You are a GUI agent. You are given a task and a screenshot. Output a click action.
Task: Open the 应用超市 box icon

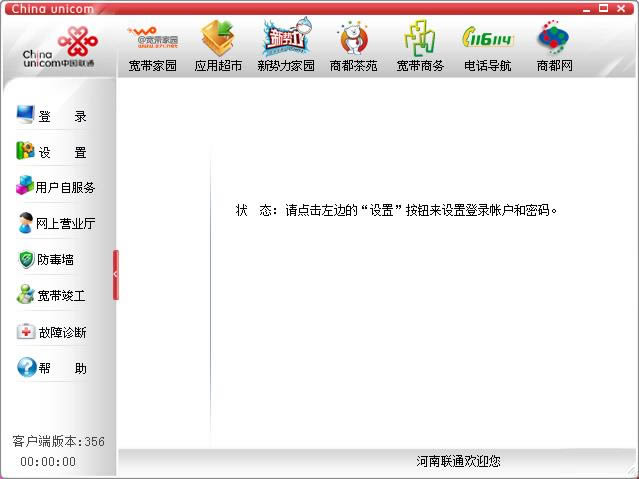coord(218,38)
